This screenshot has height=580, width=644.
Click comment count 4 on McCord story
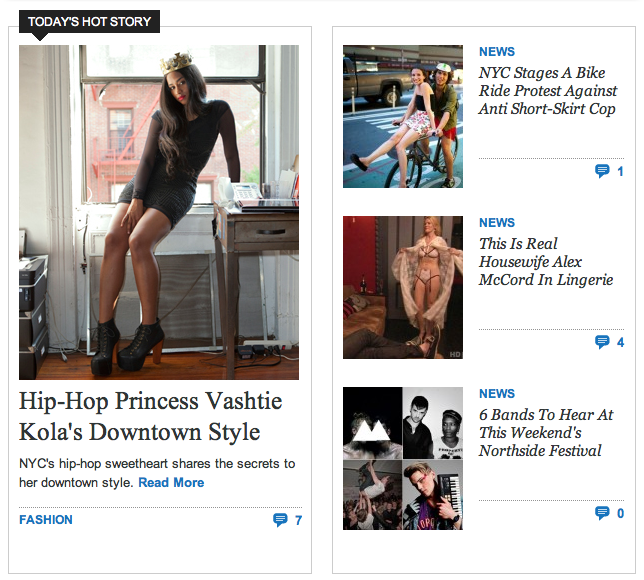coord(620,343)
